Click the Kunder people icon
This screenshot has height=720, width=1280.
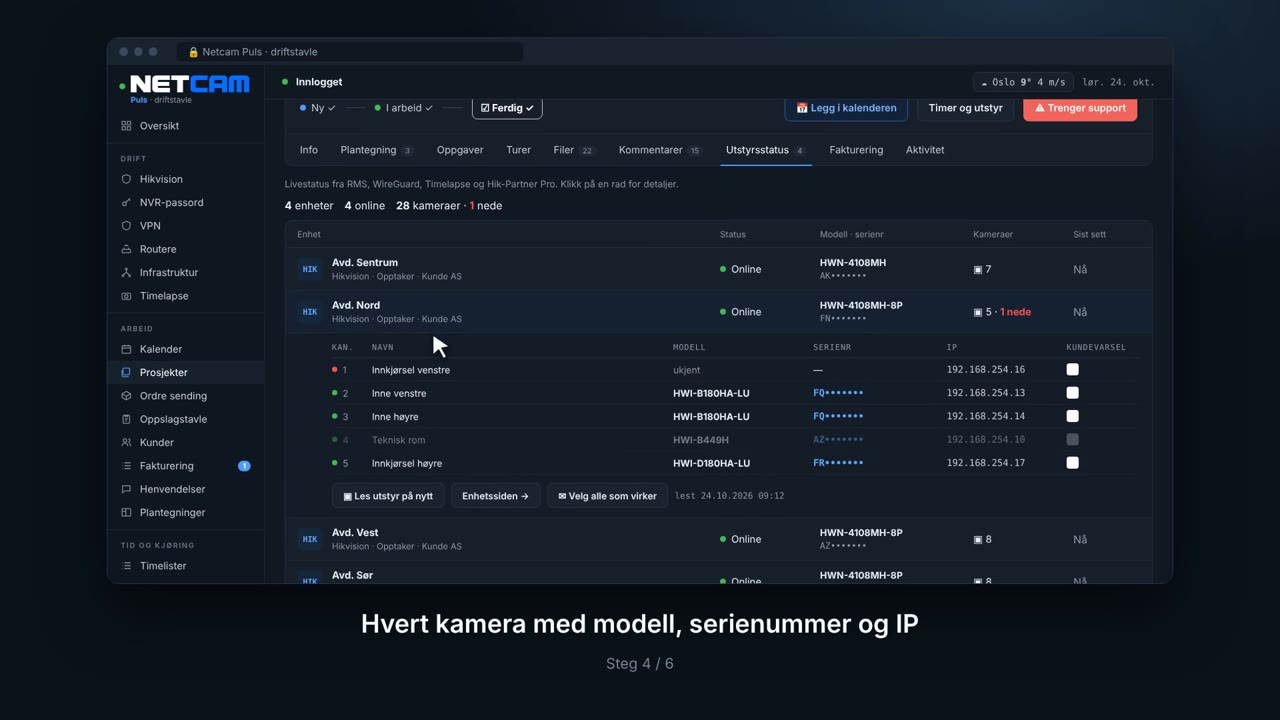pyautogui.click(x=126, y=442)
